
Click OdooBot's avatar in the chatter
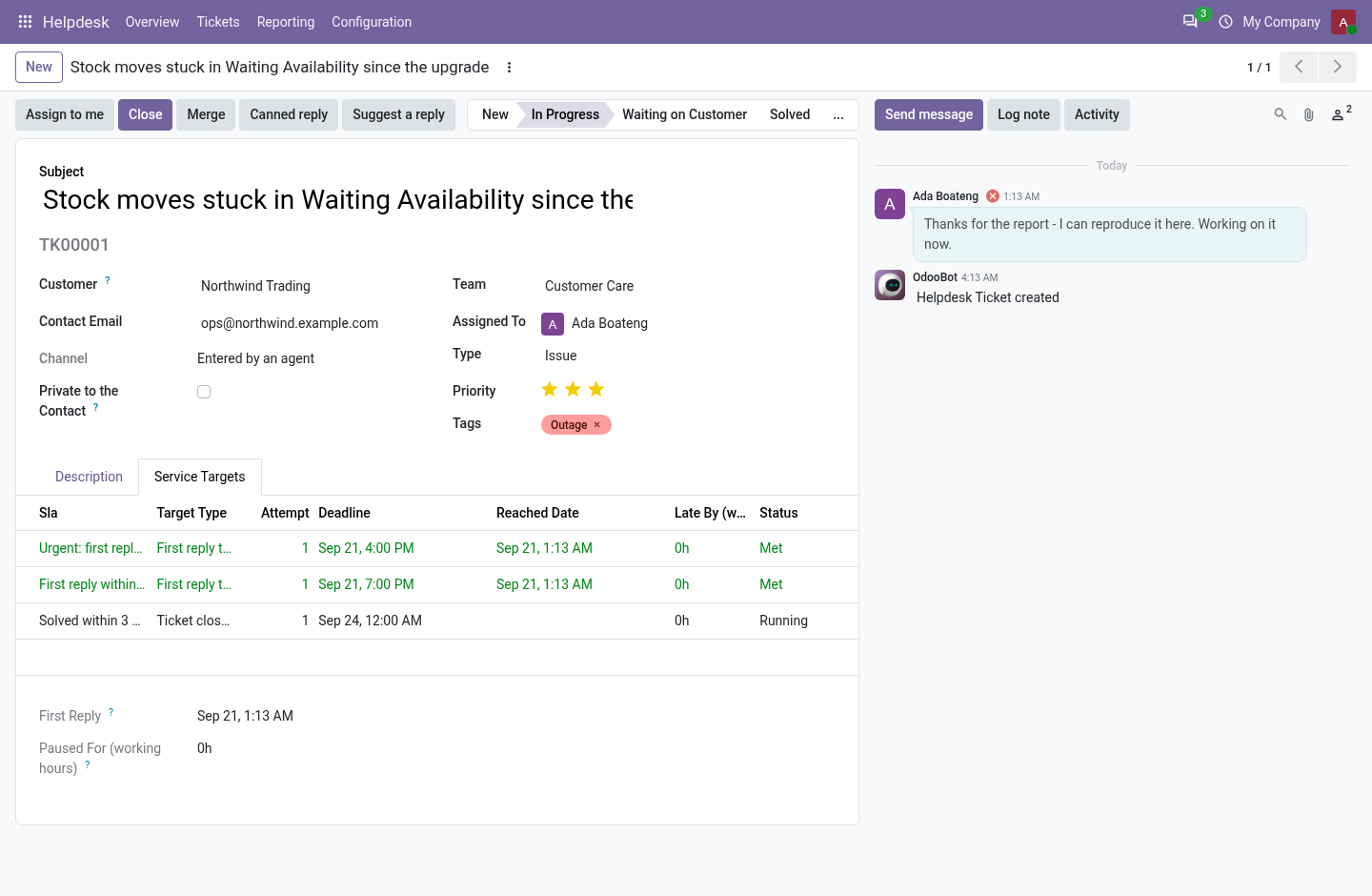[890, 285]
